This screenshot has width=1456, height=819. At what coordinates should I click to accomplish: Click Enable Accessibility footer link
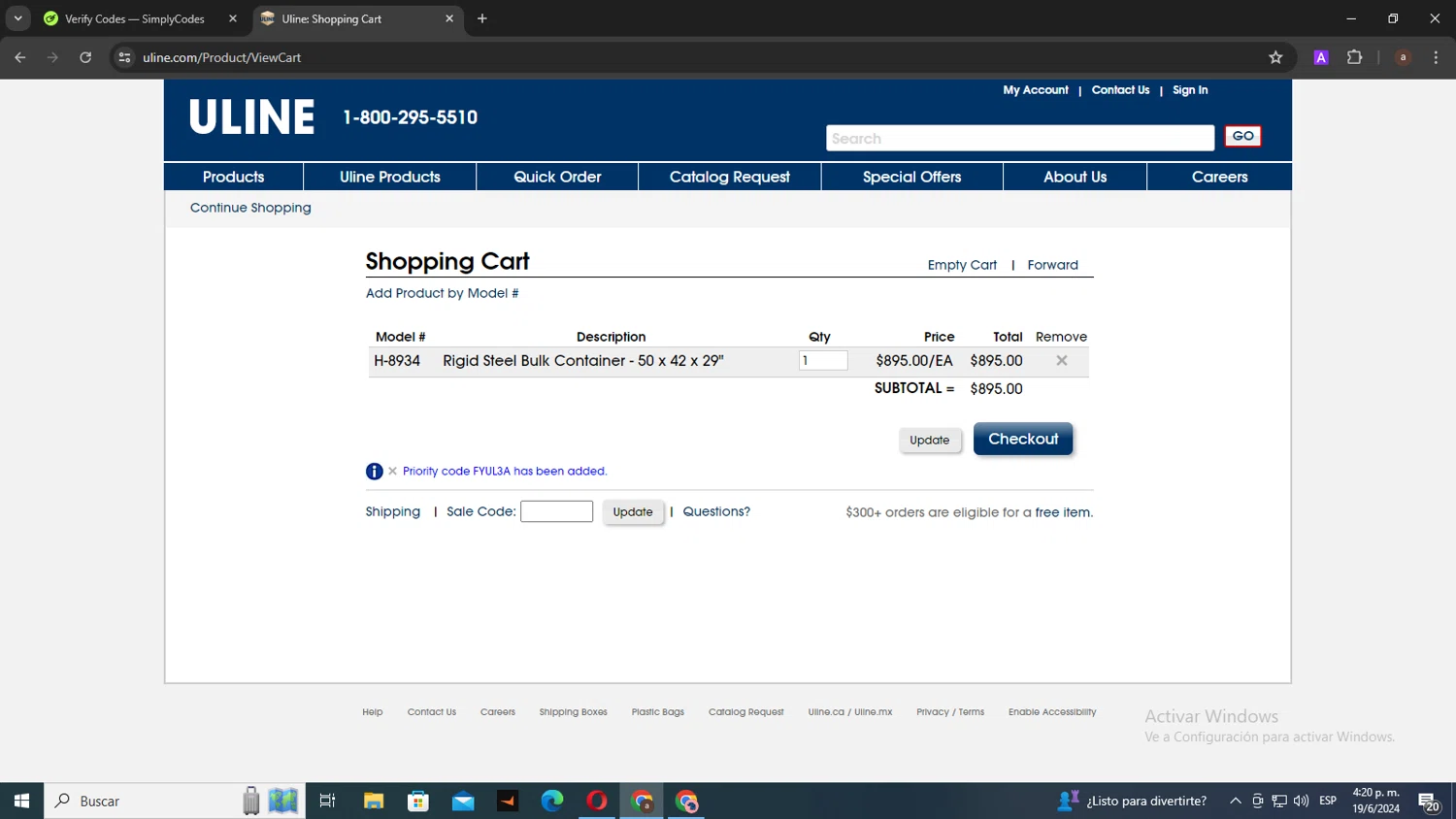coord(1052,712)
